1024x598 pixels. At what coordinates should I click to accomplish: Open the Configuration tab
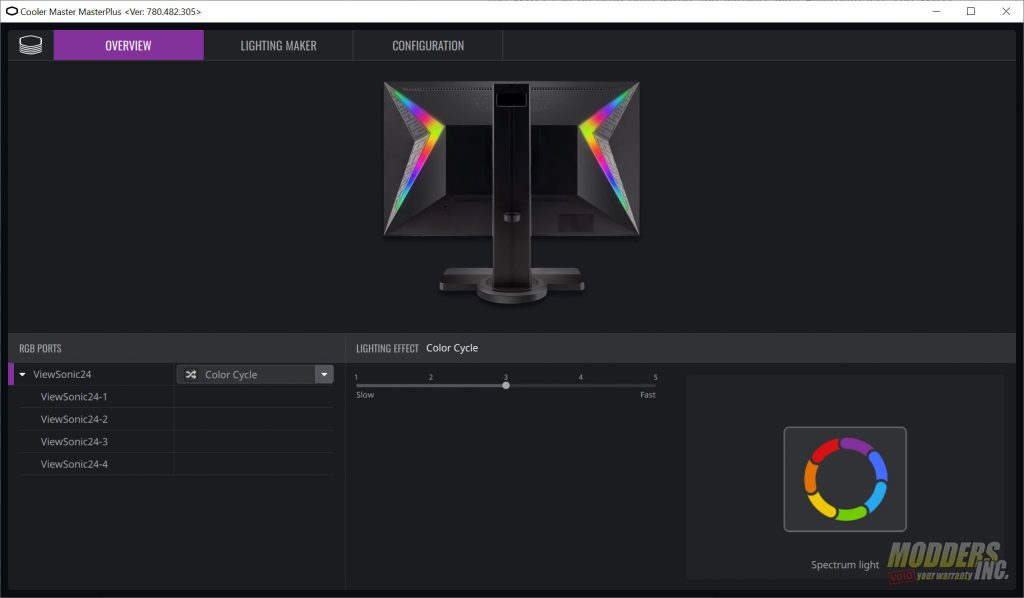[428, 45]
